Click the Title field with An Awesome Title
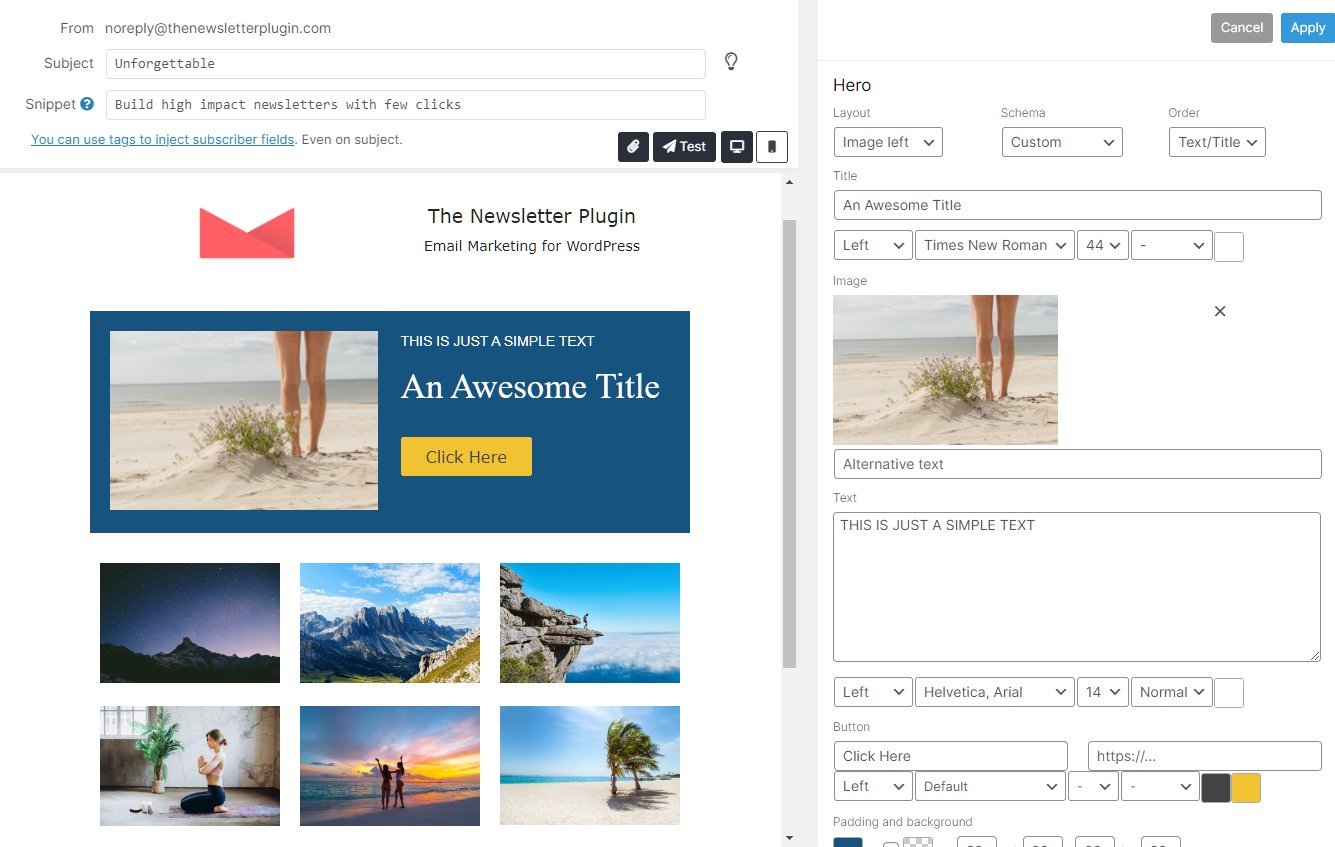This screenshot has width=1335, height=847. pos(1078,205)
